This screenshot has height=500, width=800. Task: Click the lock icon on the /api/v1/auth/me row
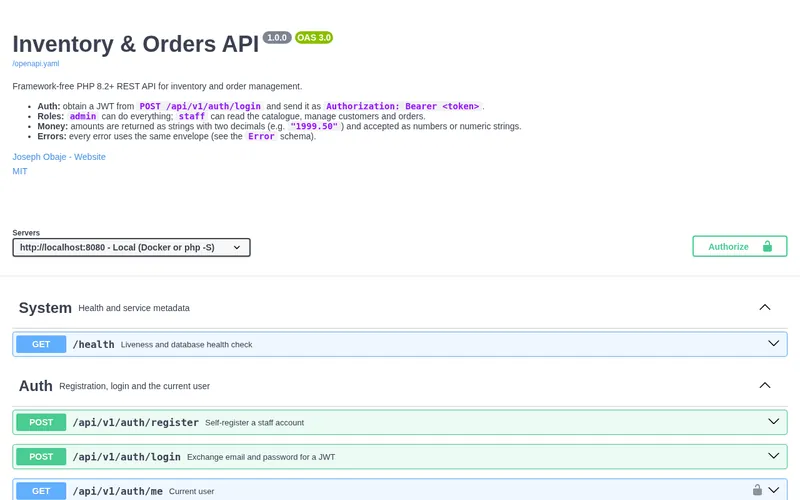pos(757,490)
